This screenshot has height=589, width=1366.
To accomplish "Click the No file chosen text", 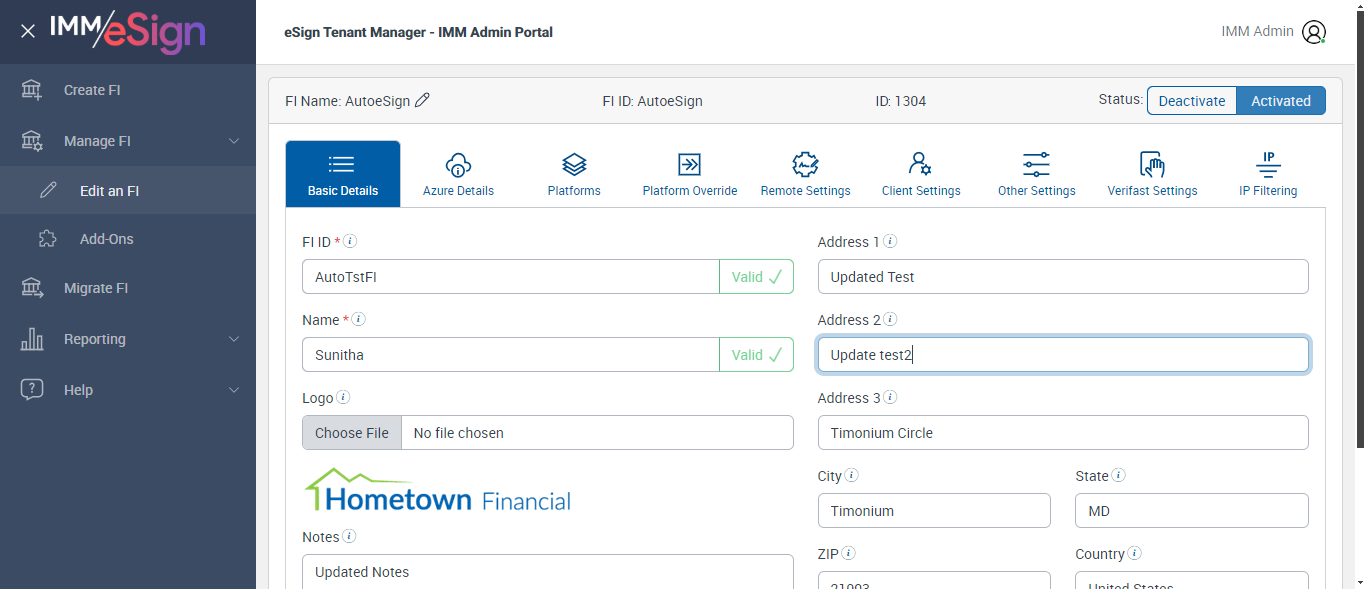I will (459, 433).
